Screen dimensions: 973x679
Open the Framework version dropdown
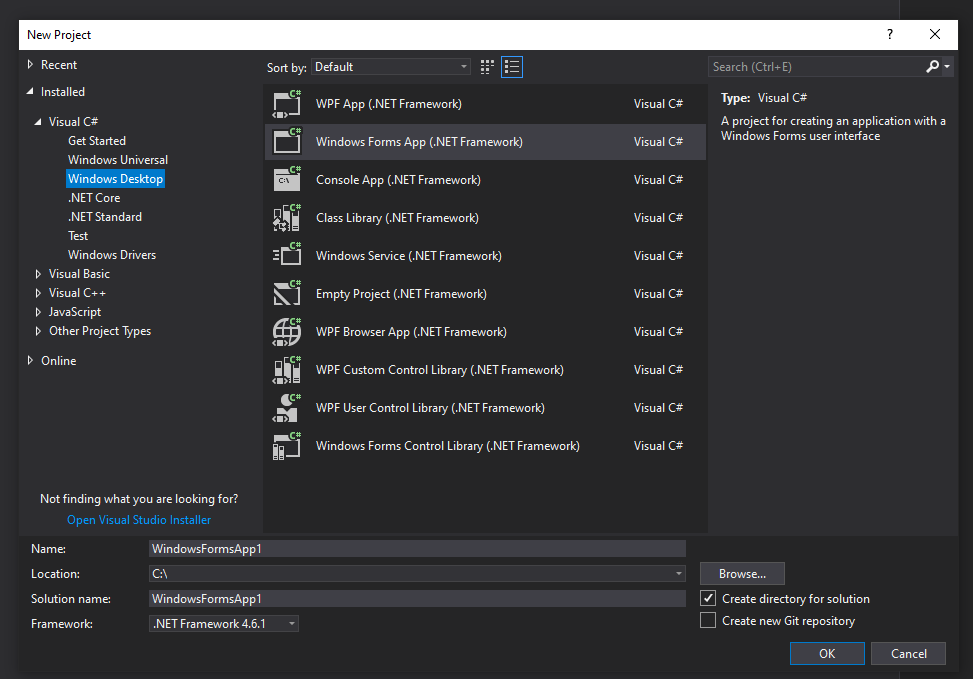[x=224, y=624]
